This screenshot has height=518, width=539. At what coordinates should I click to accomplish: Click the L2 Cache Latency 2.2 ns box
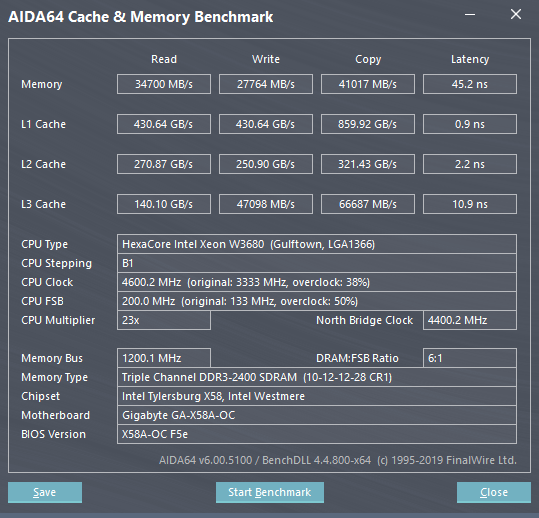pos(470,164)
